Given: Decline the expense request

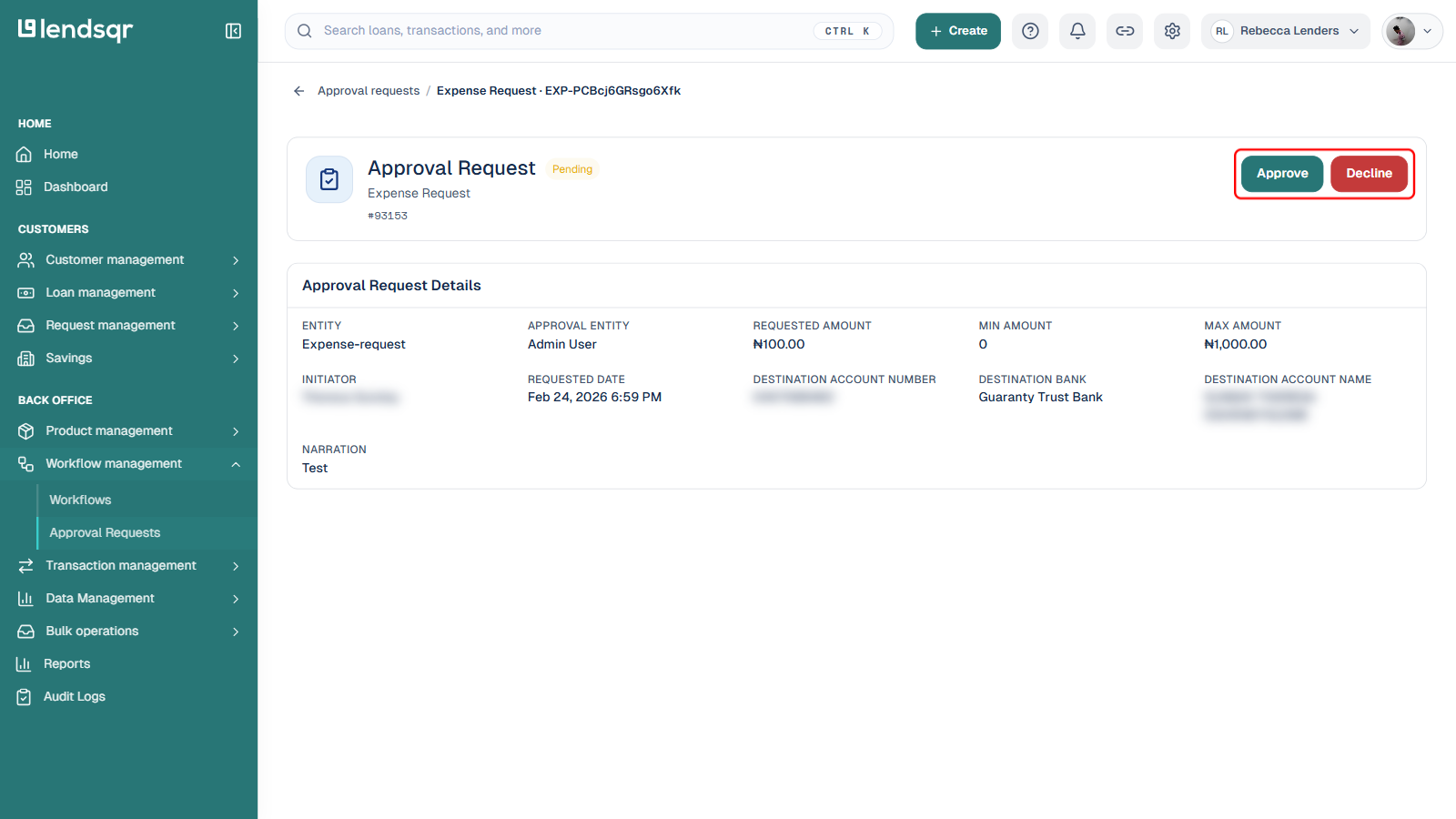Looking at the screenshot, I should [1369, 174].
